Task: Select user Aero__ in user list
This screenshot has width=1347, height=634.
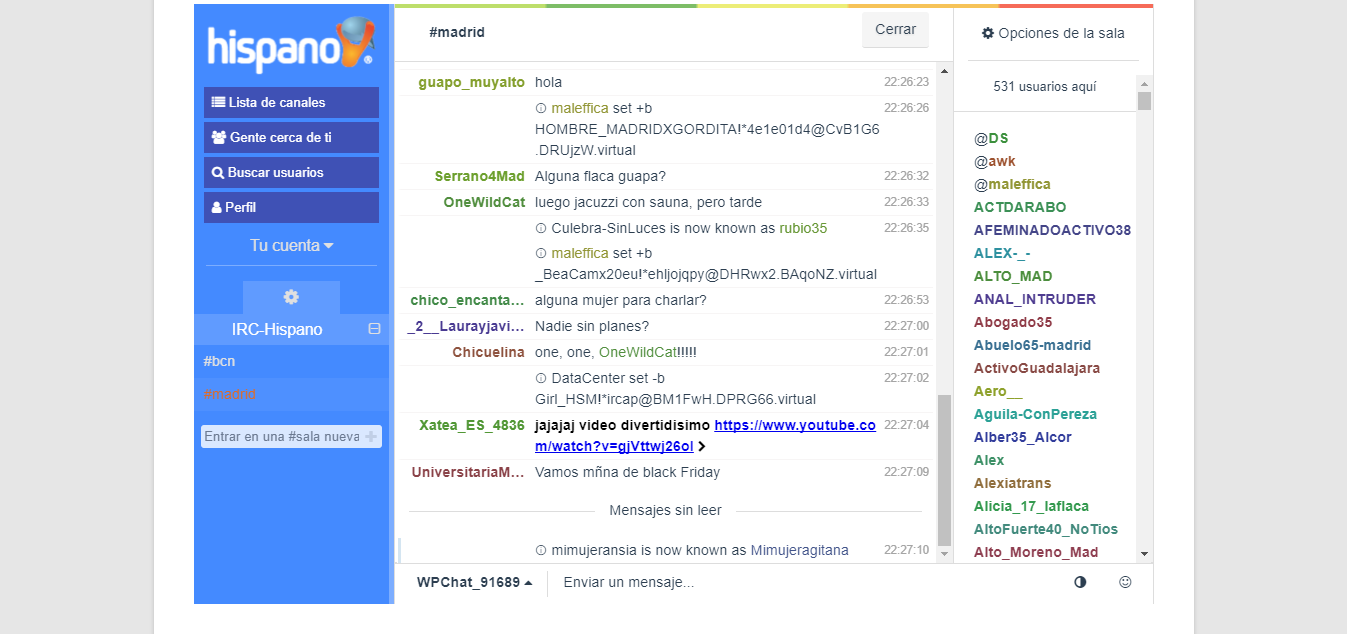Action: pyautogui.click(x=998, y=391)
